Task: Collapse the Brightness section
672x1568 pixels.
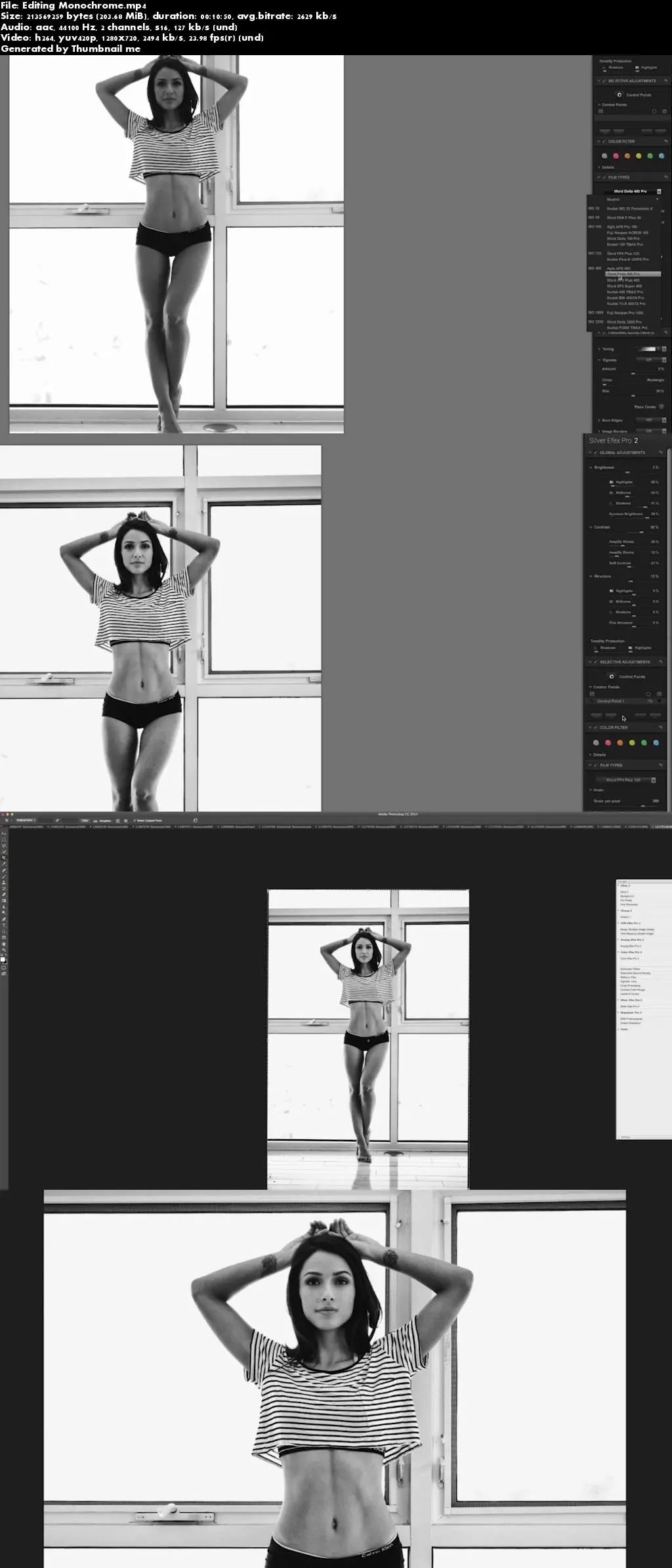Action: 591,468
